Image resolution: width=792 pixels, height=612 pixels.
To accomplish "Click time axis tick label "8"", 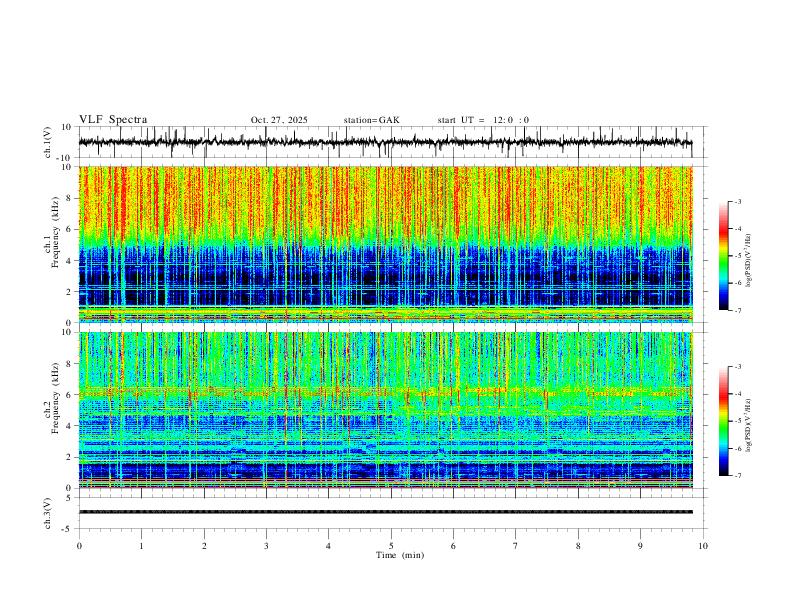I will (x=578, y=546).
